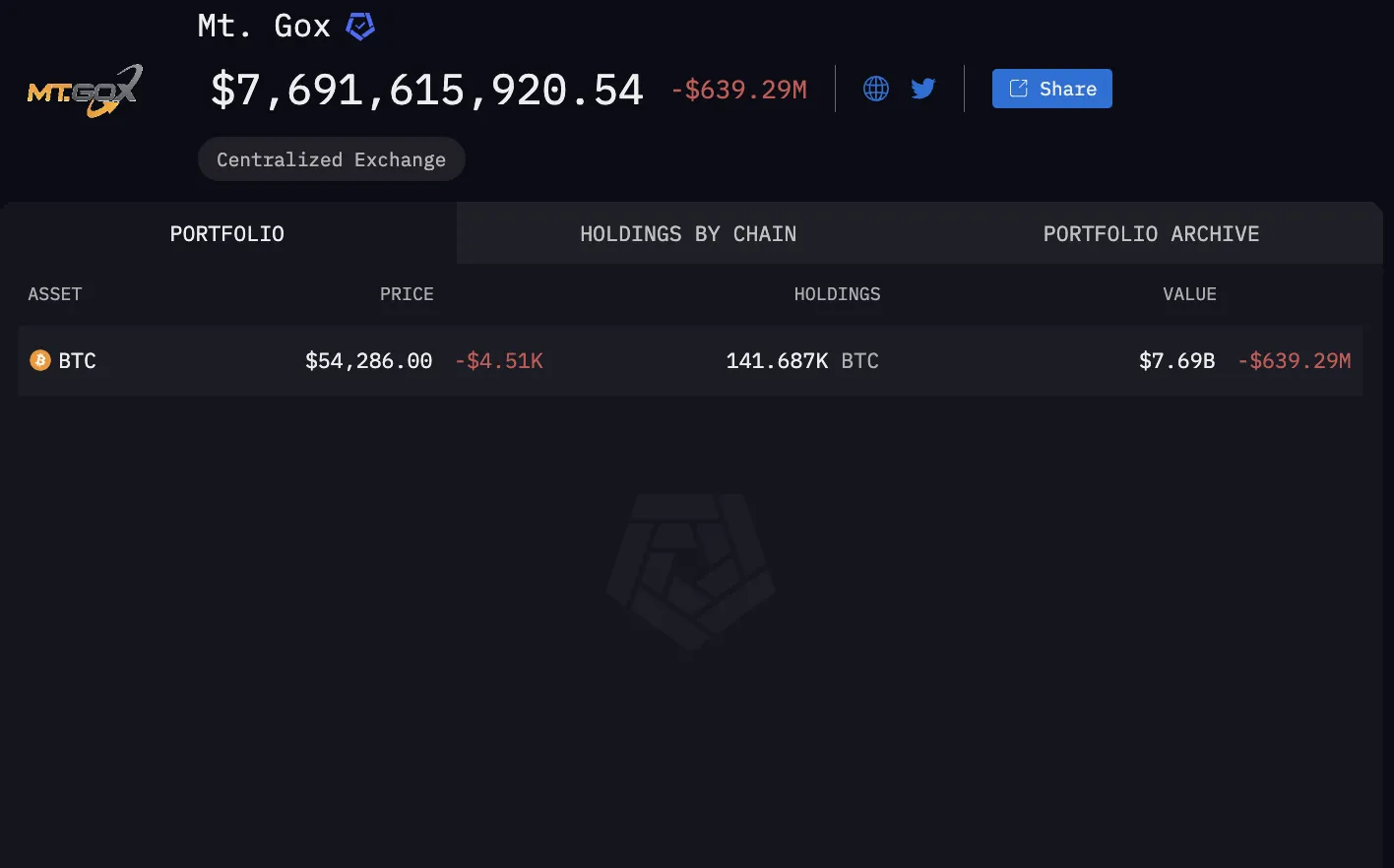
Task: Open the Holdings By Chain tab
Action: (688, 234)
